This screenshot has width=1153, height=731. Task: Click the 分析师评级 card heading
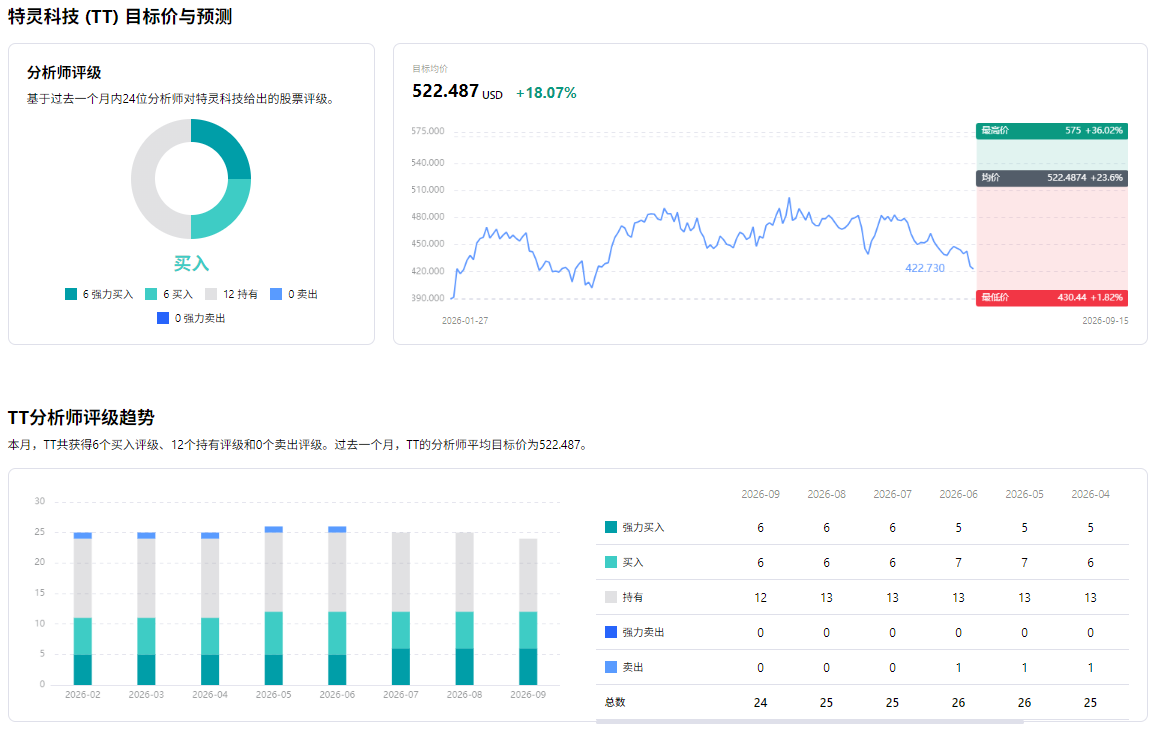point(64,73)
